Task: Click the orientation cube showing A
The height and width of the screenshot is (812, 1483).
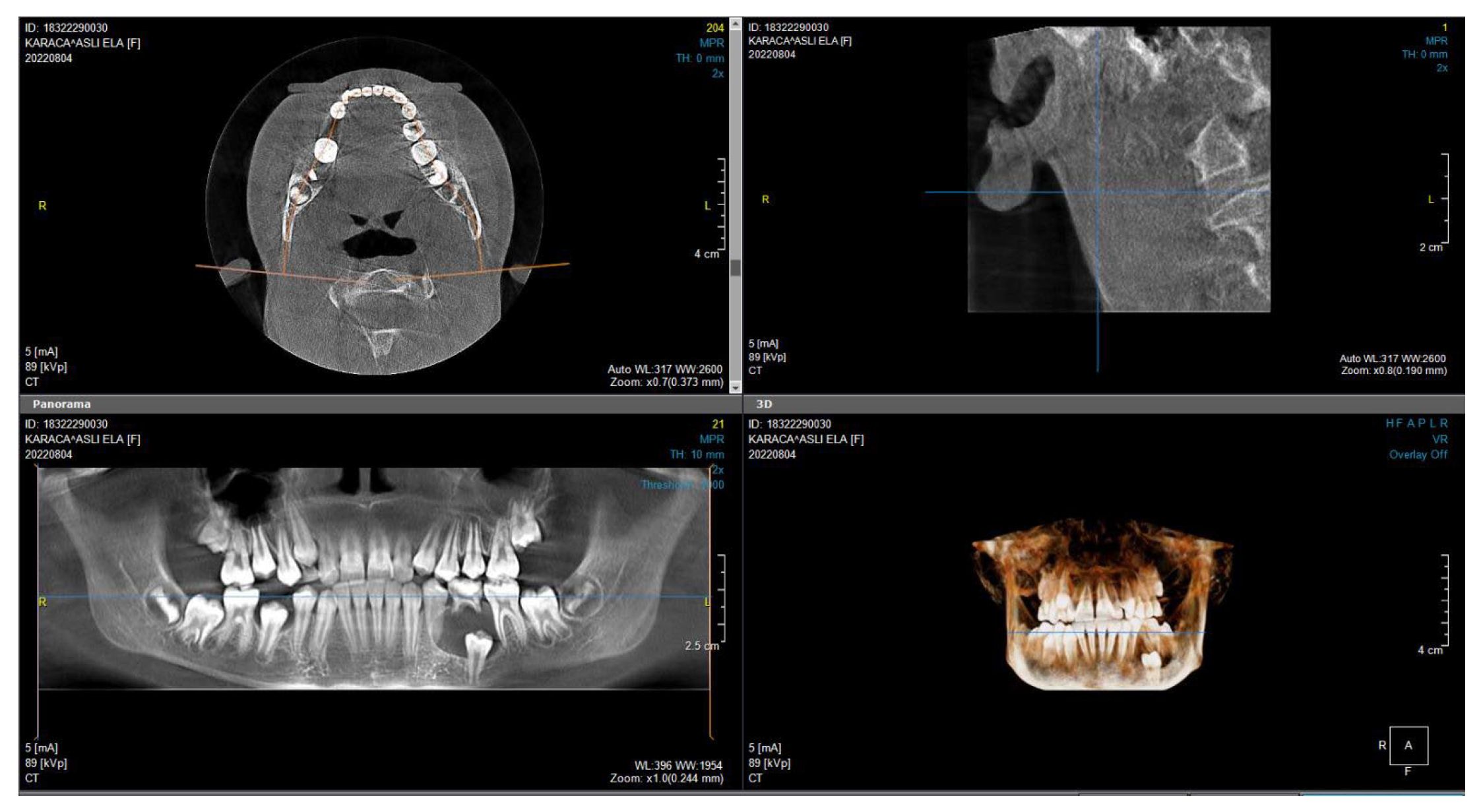Action: click(1408, 745)
